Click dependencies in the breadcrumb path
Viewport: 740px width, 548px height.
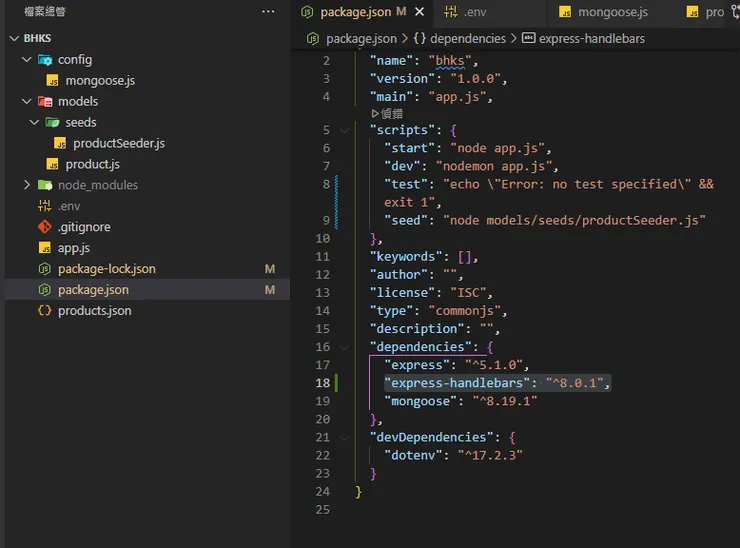click(468, 38)
